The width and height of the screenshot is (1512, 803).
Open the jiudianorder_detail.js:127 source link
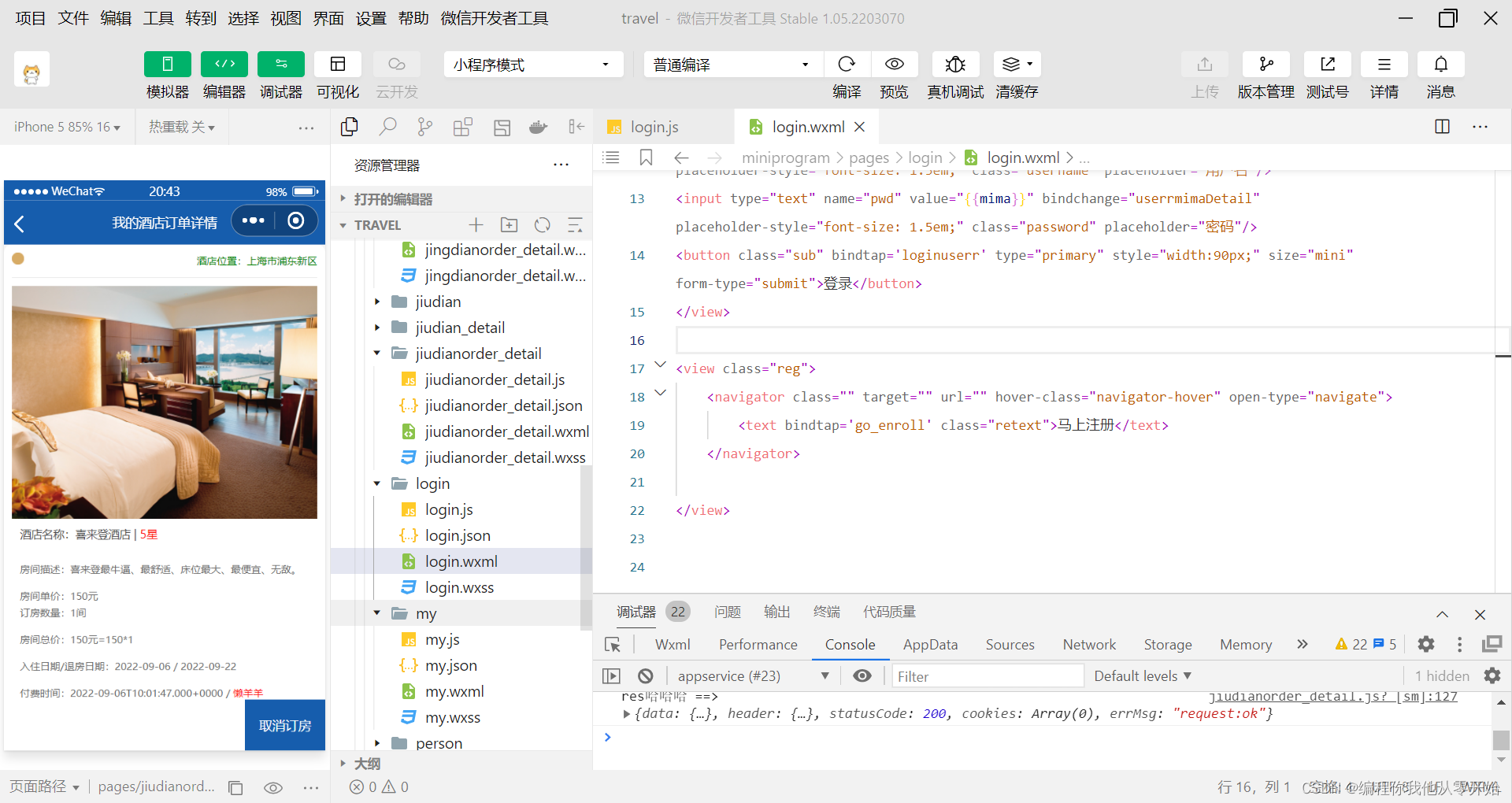[1332, 697]
